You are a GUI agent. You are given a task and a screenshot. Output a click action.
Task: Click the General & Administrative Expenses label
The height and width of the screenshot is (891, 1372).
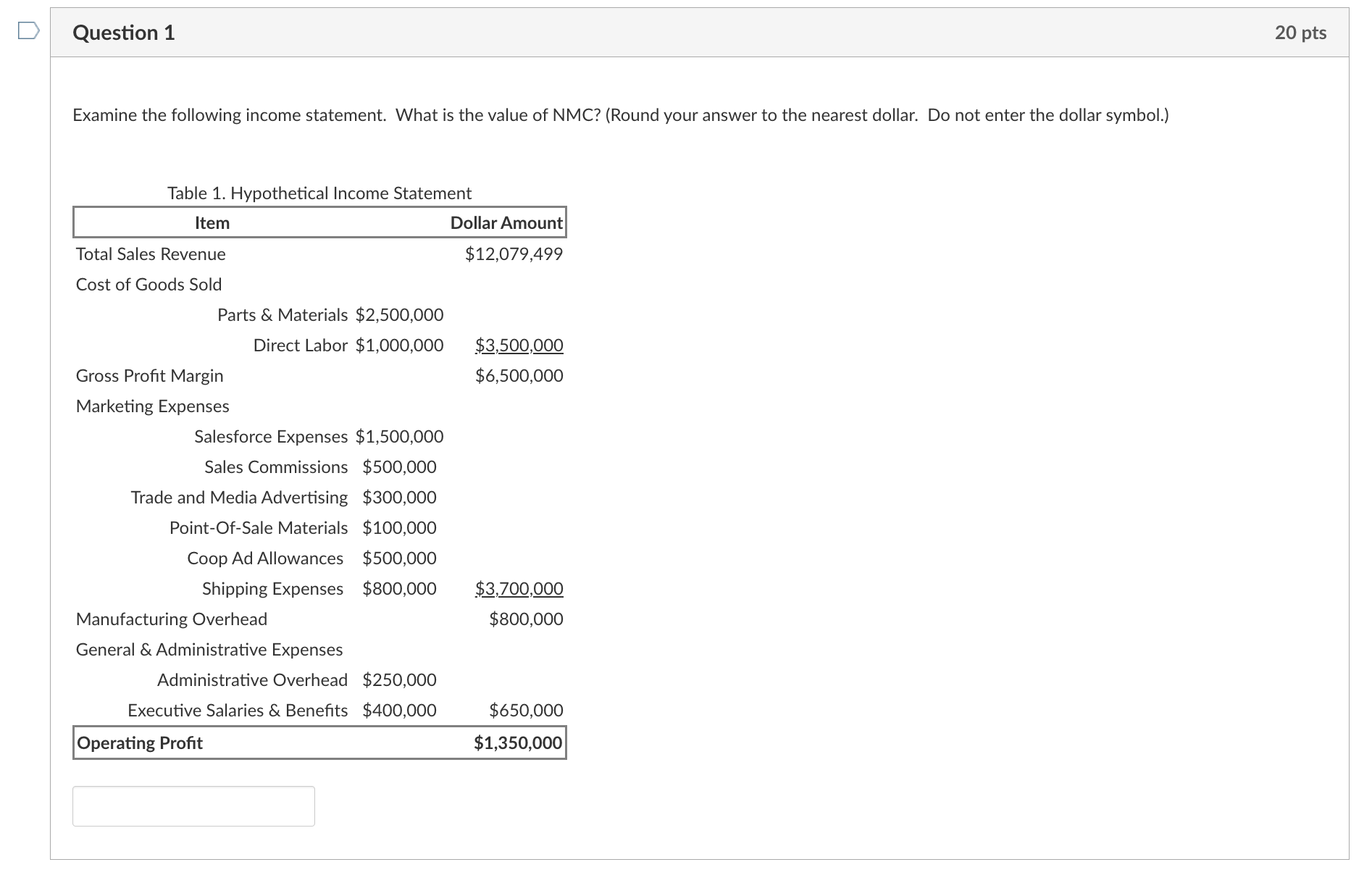[209, 650]
